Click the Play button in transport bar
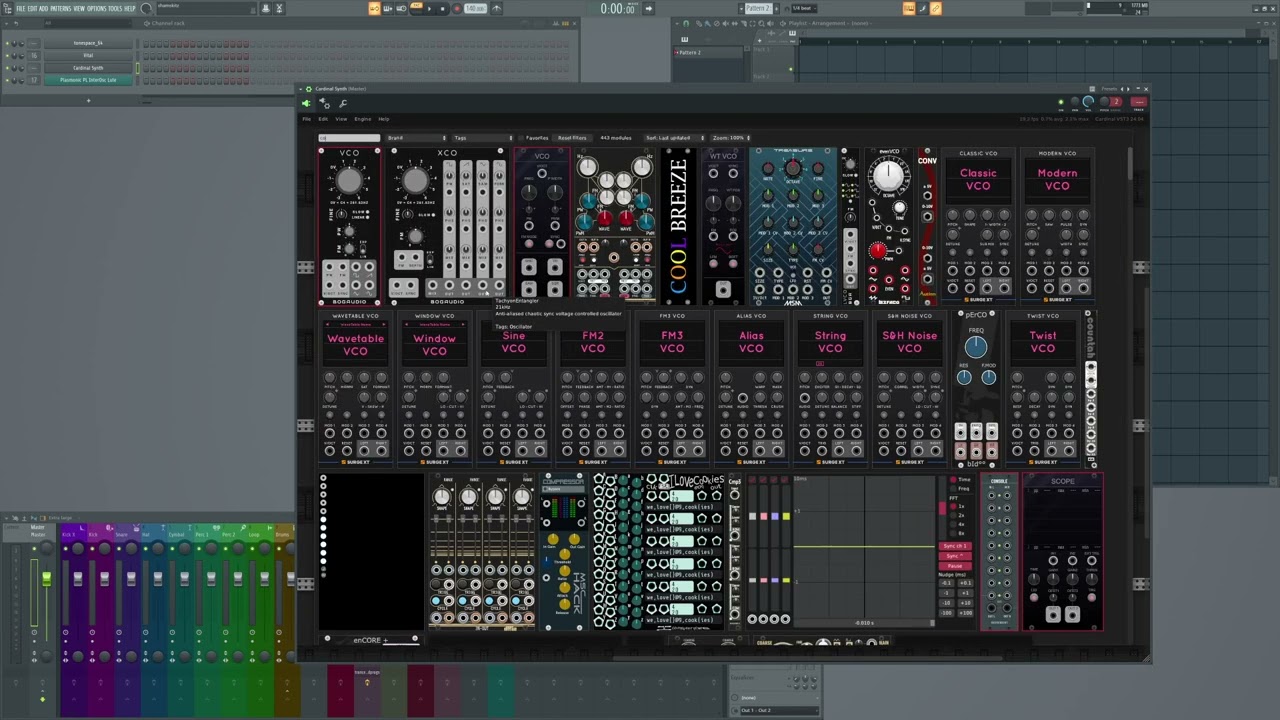1280x720 pixels. [429, 9]
